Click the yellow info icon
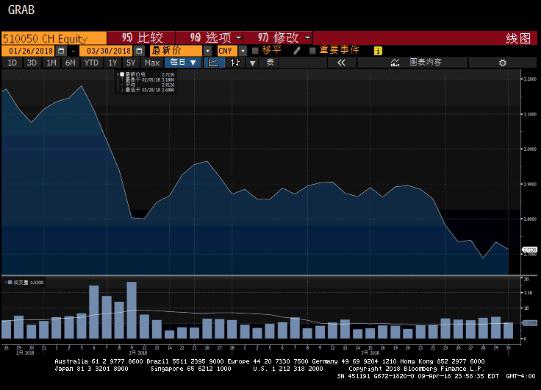The image size is (541, 390). [378, 51]
